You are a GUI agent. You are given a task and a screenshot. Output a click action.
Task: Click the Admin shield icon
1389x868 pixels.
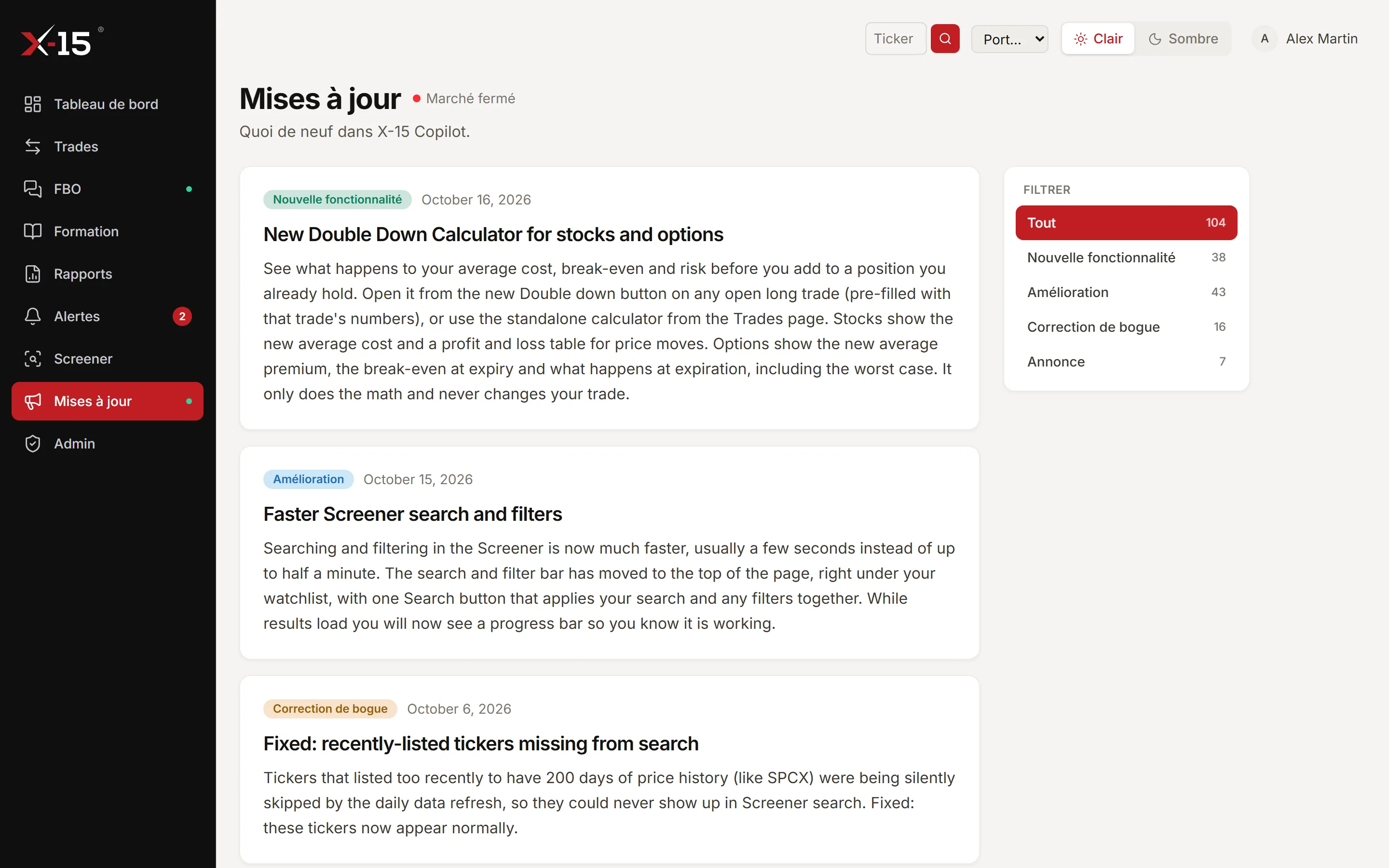(33, 444)
